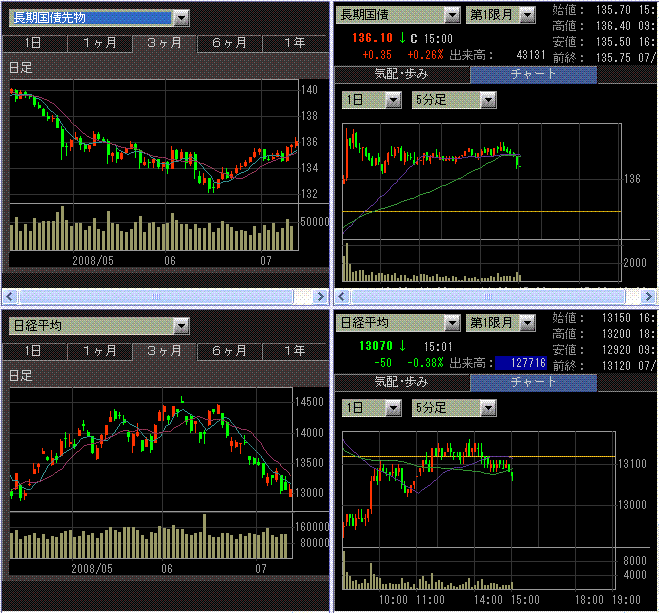The width and height of the screenshot is (659, 613).
Task: Switch to 気配・歩み tab for 長期国債
Action: [401, 75]
